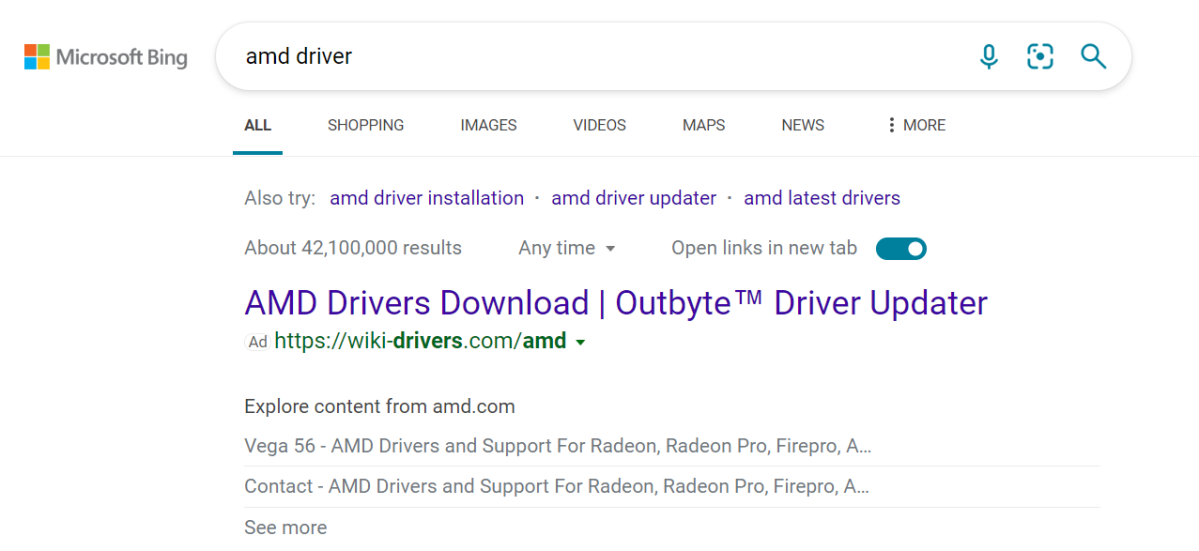
Task: Click the 'Also try:' label
Action: tap(279, 199)
